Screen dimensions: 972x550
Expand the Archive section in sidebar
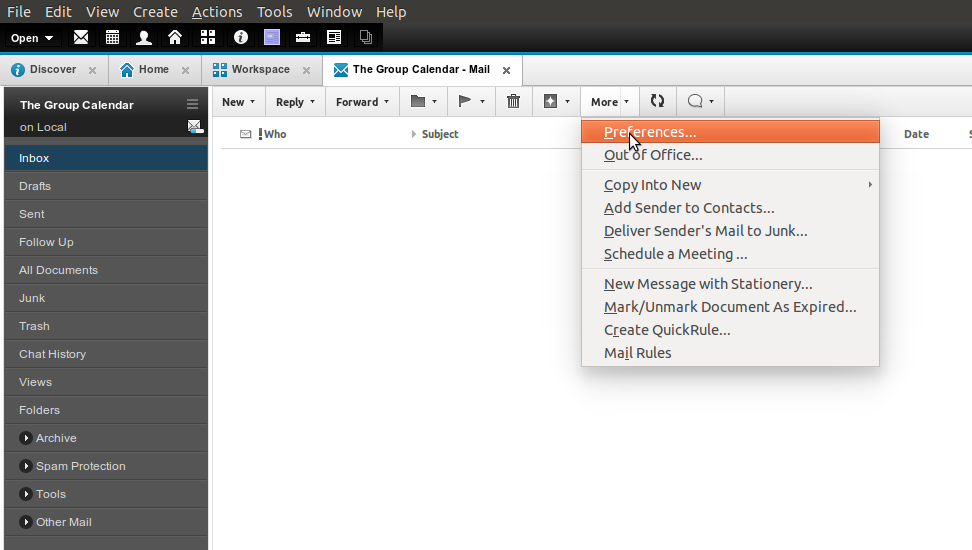[x=26, y=438]
